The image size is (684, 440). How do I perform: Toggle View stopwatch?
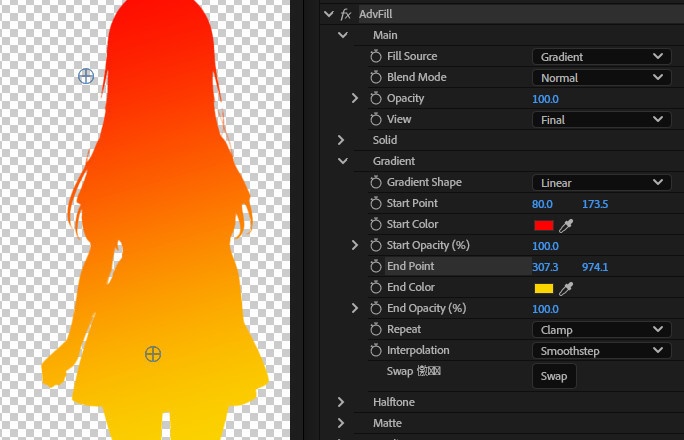tap(376, 119)
